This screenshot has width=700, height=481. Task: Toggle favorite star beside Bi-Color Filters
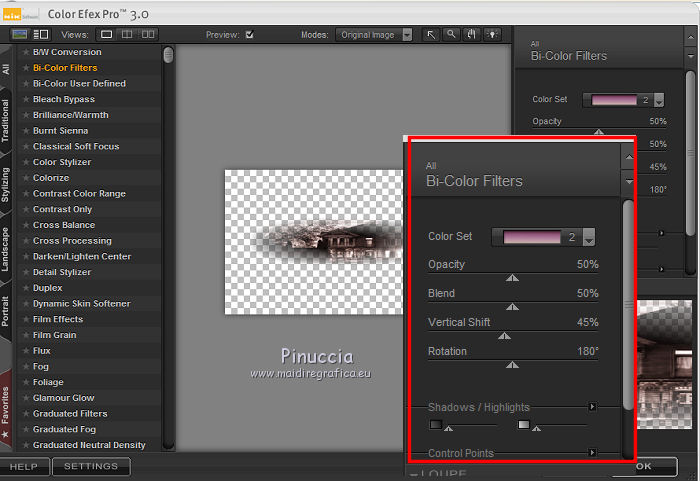point(26,68)
